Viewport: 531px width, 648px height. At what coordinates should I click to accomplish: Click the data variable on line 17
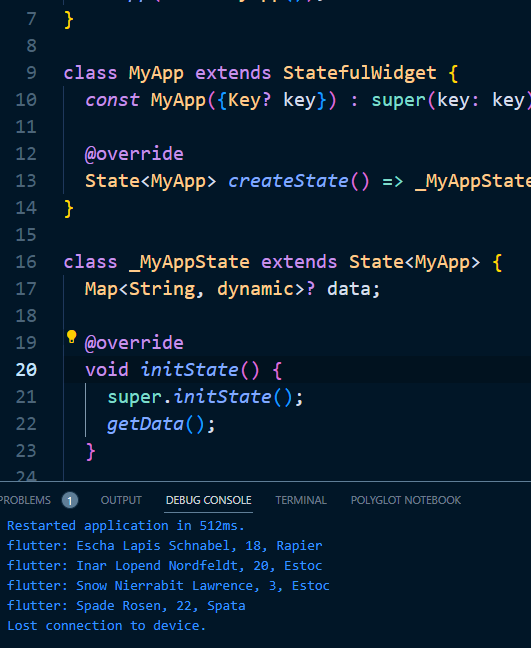pyautogui.click(x=348, y=288)
